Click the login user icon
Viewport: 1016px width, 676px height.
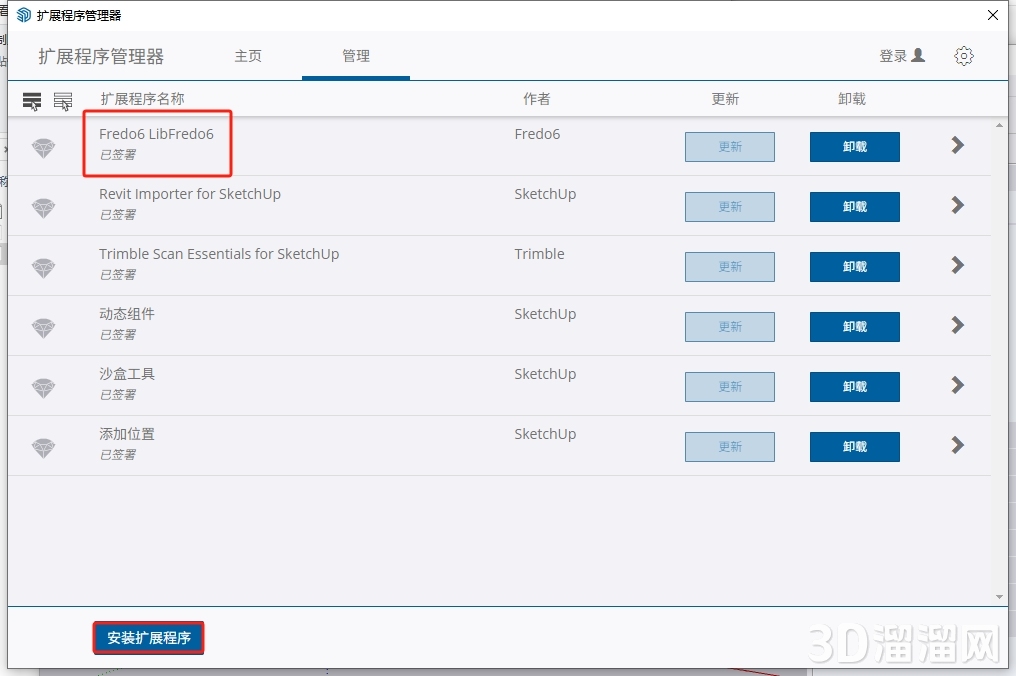918,56
